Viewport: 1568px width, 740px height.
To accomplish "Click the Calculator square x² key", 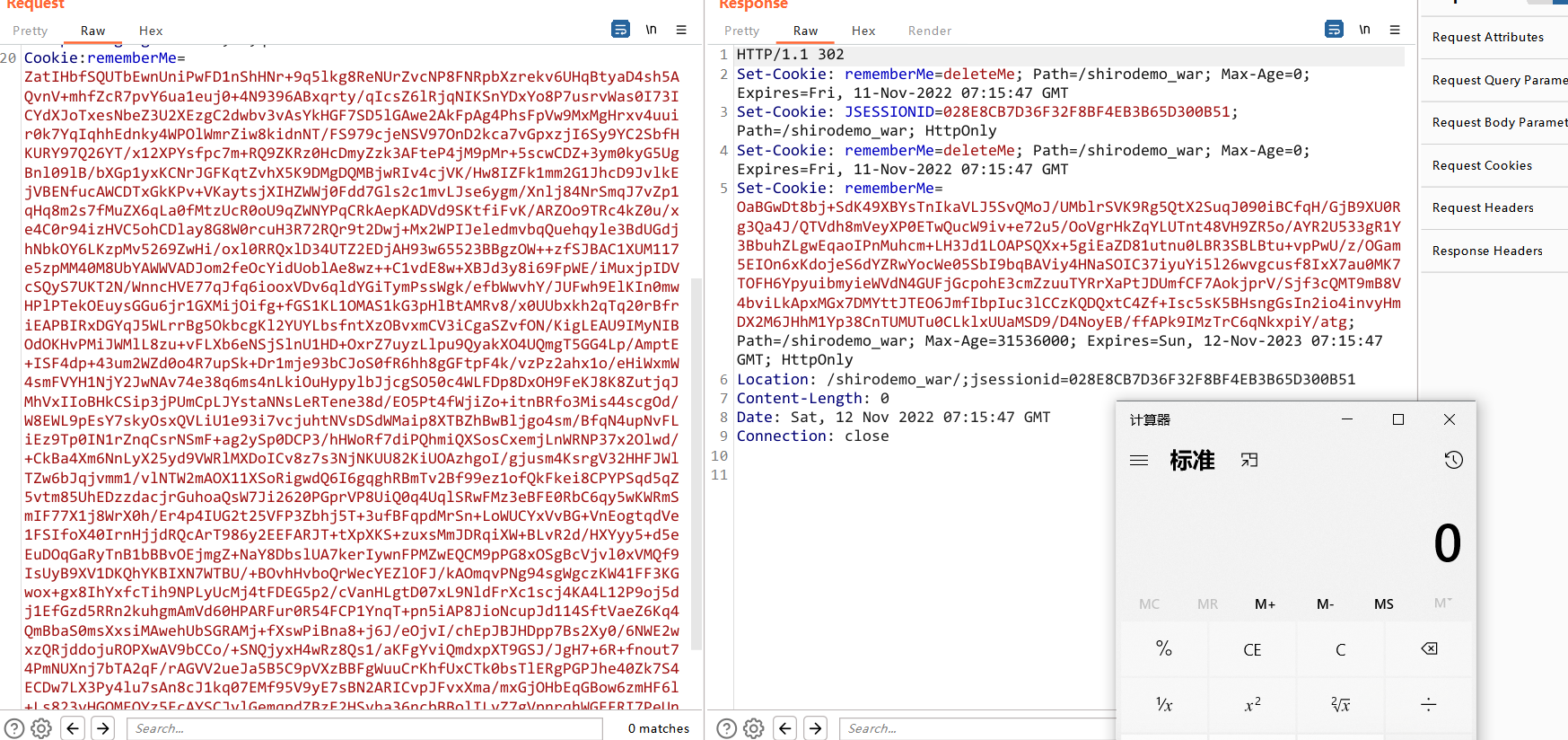I will 1252,705.
